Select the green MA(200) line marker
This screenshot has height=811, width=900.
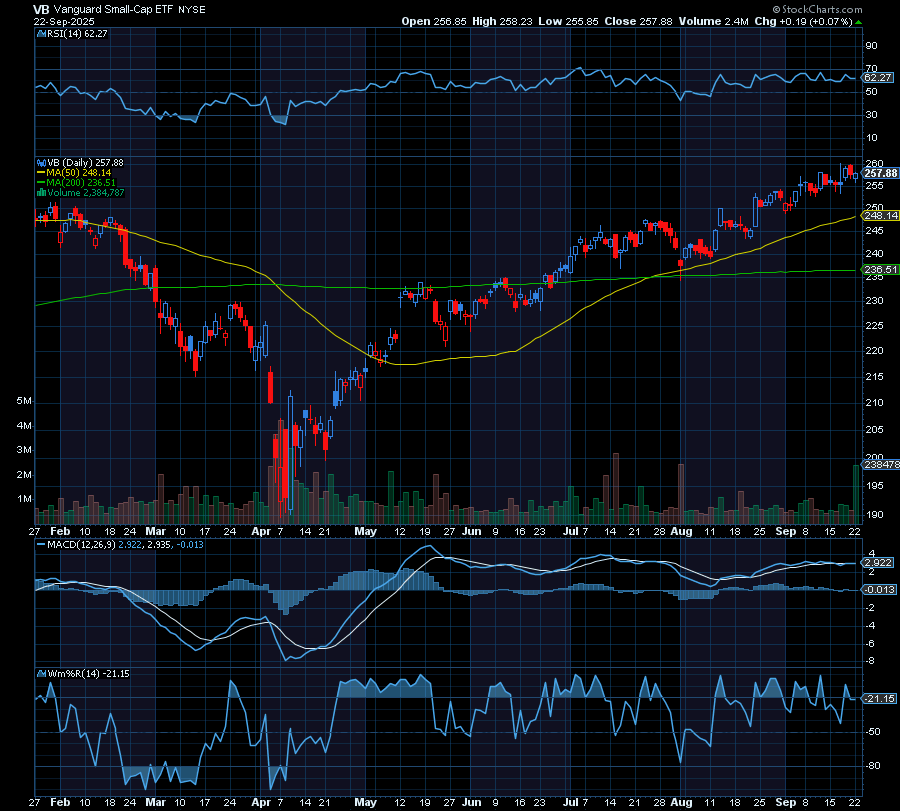coord(41,181)
